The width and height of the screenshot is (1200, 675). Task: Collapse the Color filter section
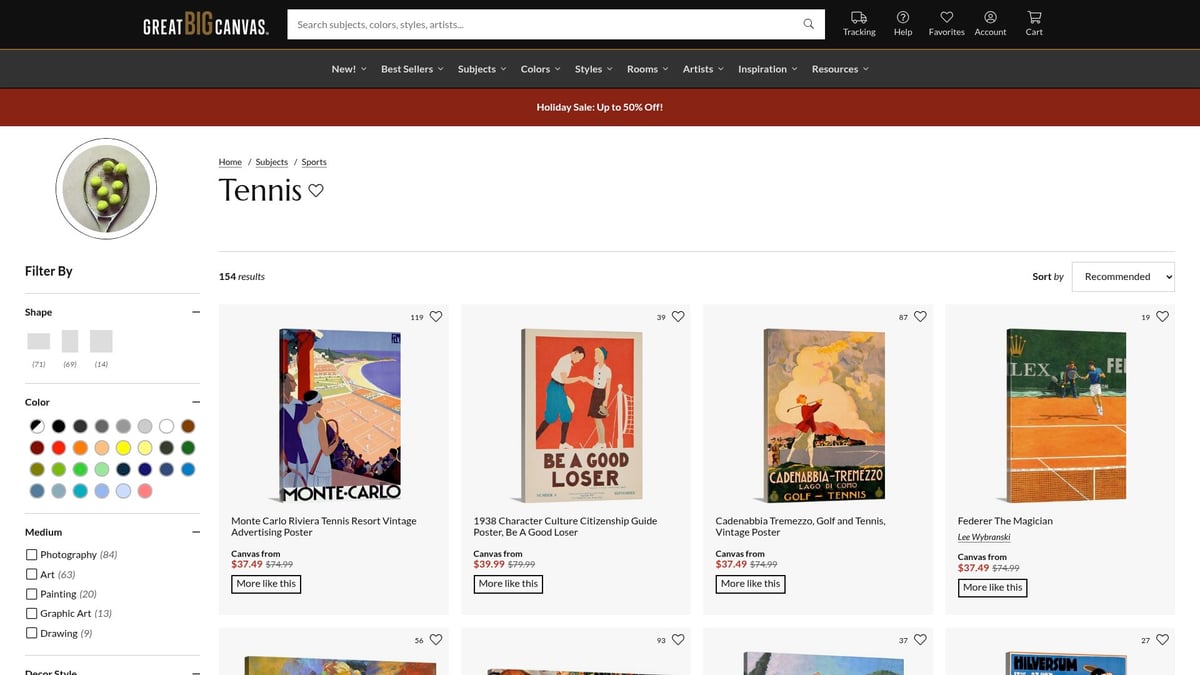tap(196, 402)
